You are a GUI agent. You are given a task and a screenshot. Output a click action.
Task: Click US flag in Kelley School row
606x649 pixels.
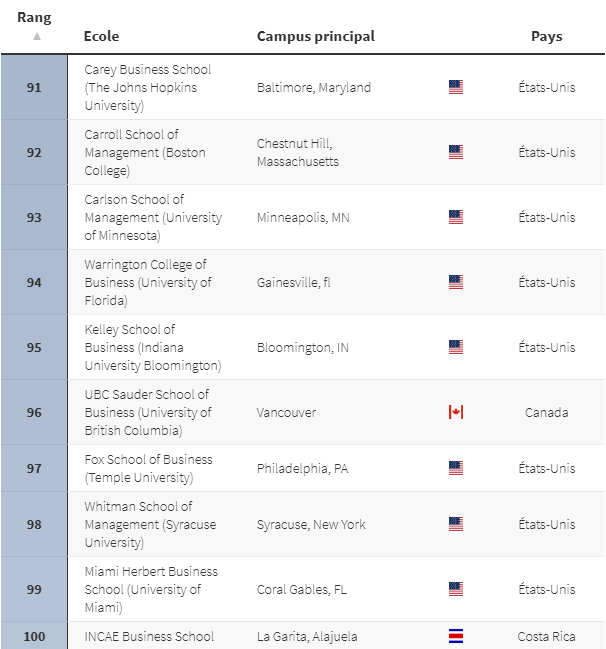coord(456,347)
